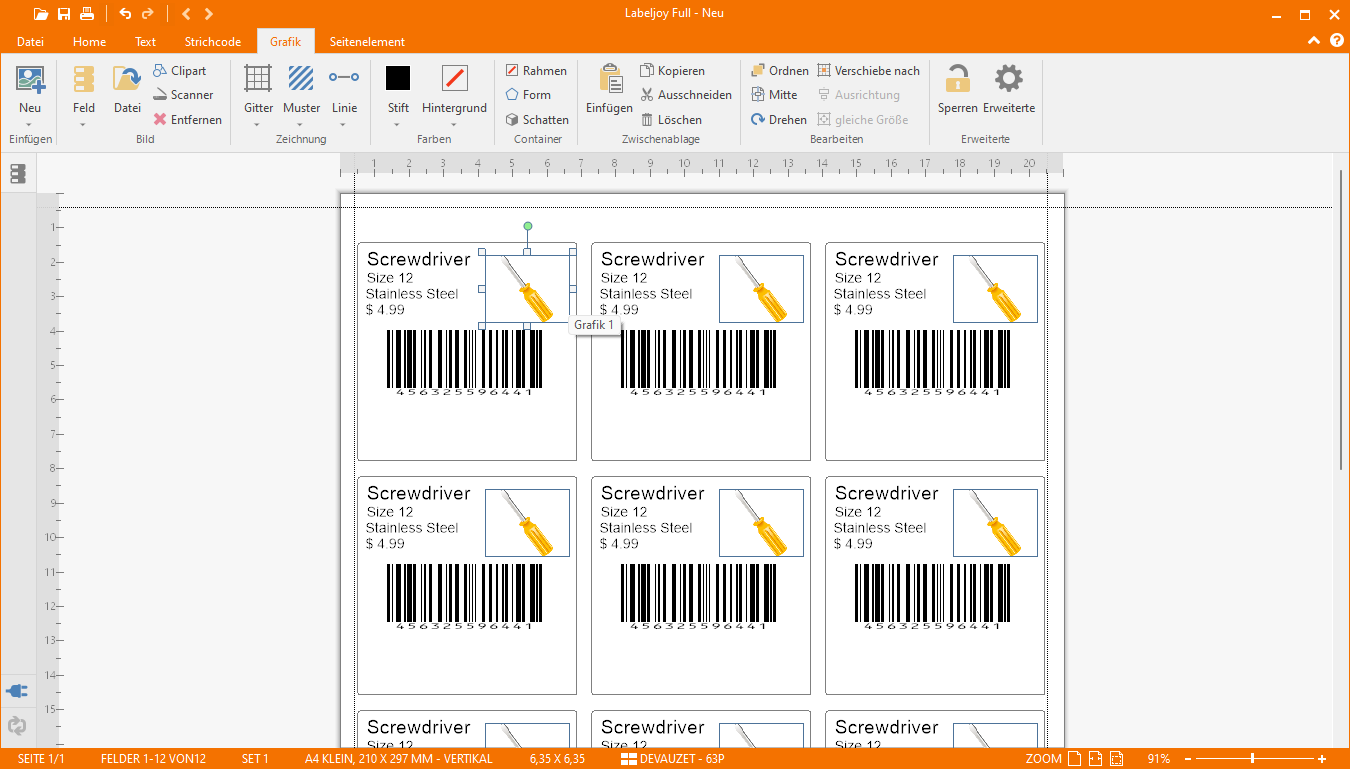Screen dimensions: 1350x769
Task: Open the Ordnen arrange option
Action: point(779,71)
